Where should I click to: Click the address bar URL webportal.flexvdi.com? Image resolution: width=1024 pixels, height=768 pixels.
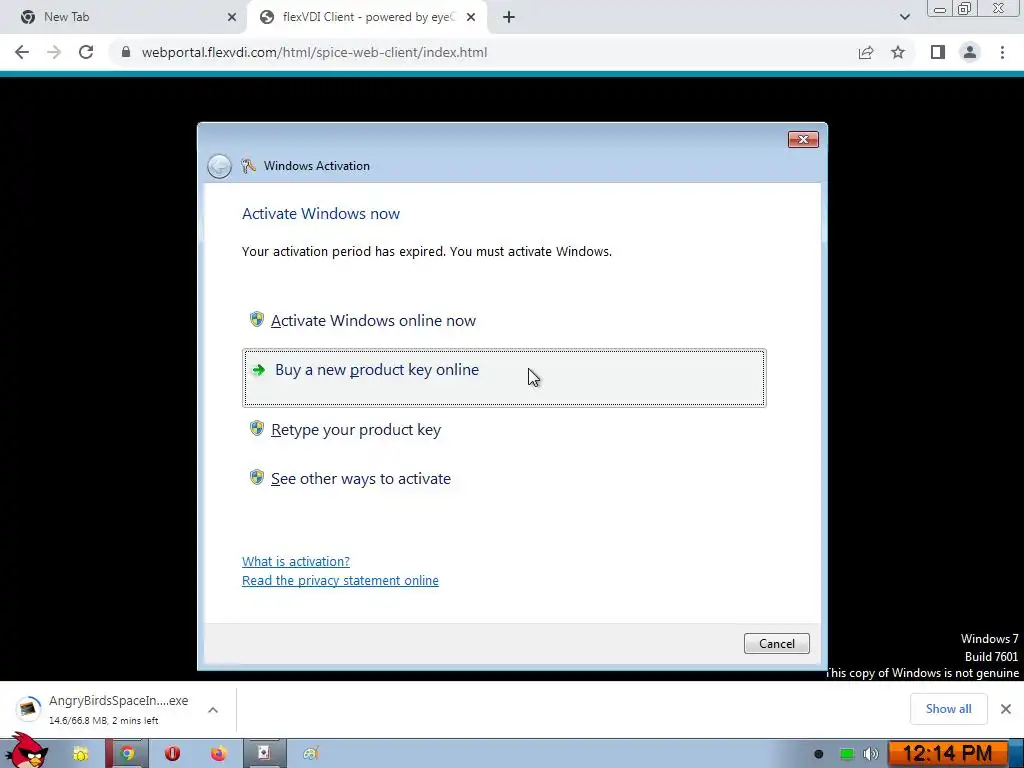coord(314,52)
